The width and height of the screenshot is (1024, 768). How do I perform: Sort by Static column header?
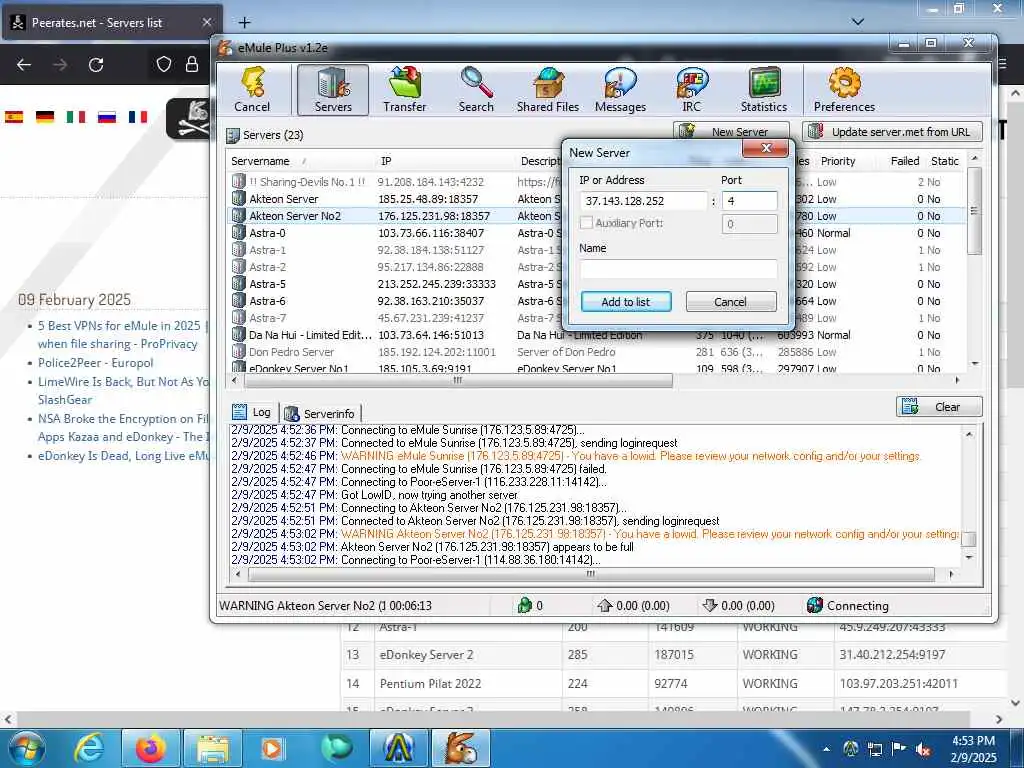[944, 161]
